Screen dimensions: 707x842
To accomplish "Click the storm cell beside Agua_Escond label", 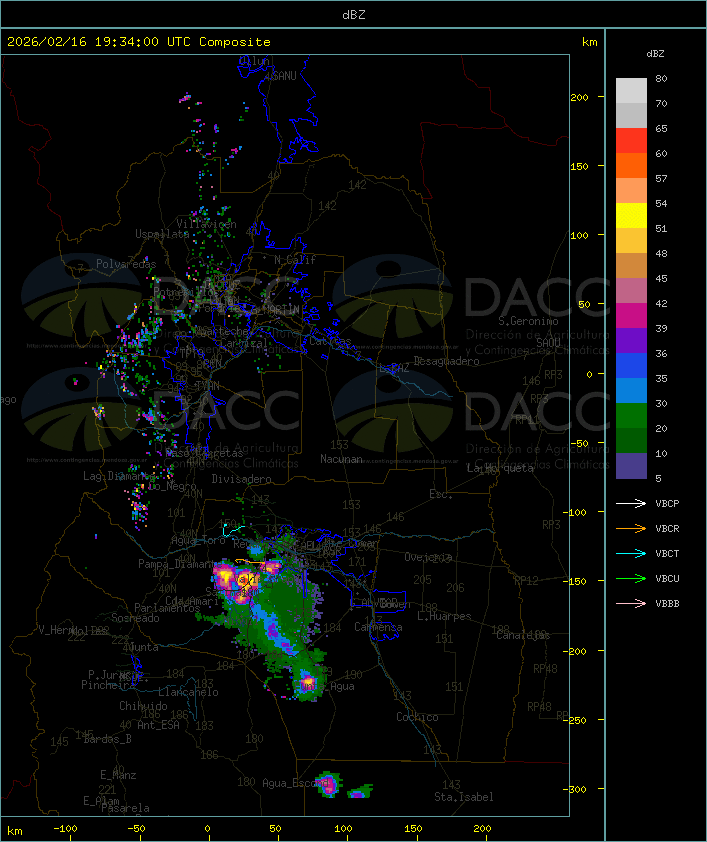I will point(327,785).
